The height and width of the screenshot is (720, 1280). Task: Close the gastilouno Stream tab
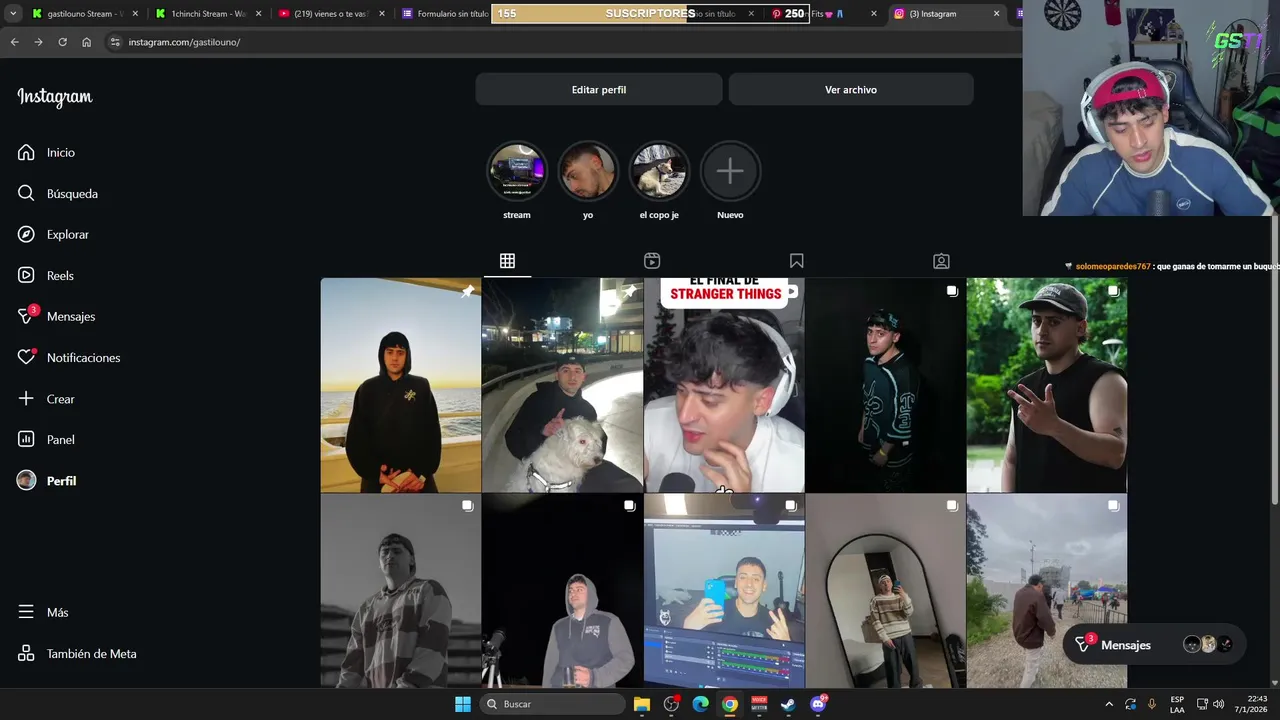tap(135, 14)
